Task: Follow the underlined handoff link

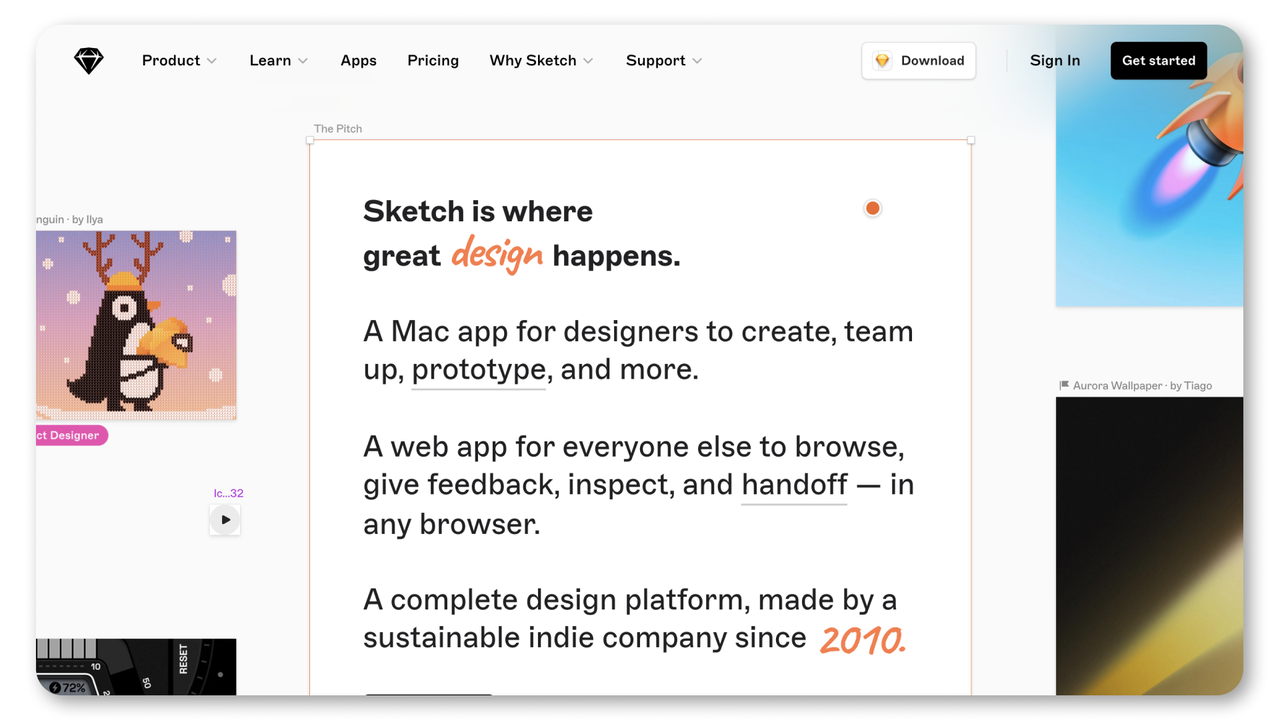Action: click(x=794, y=485)
